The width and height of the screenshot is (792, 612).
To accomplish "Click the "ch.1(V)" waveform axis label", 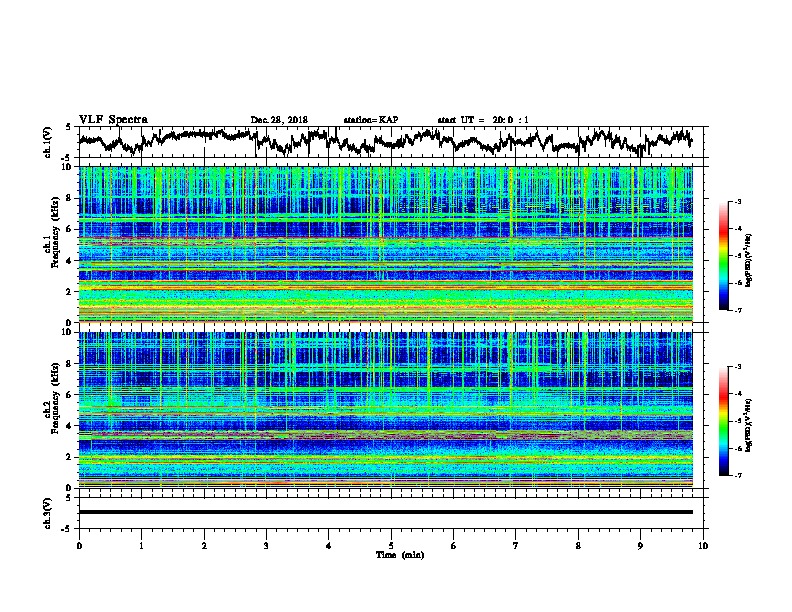I will (48, 142).
